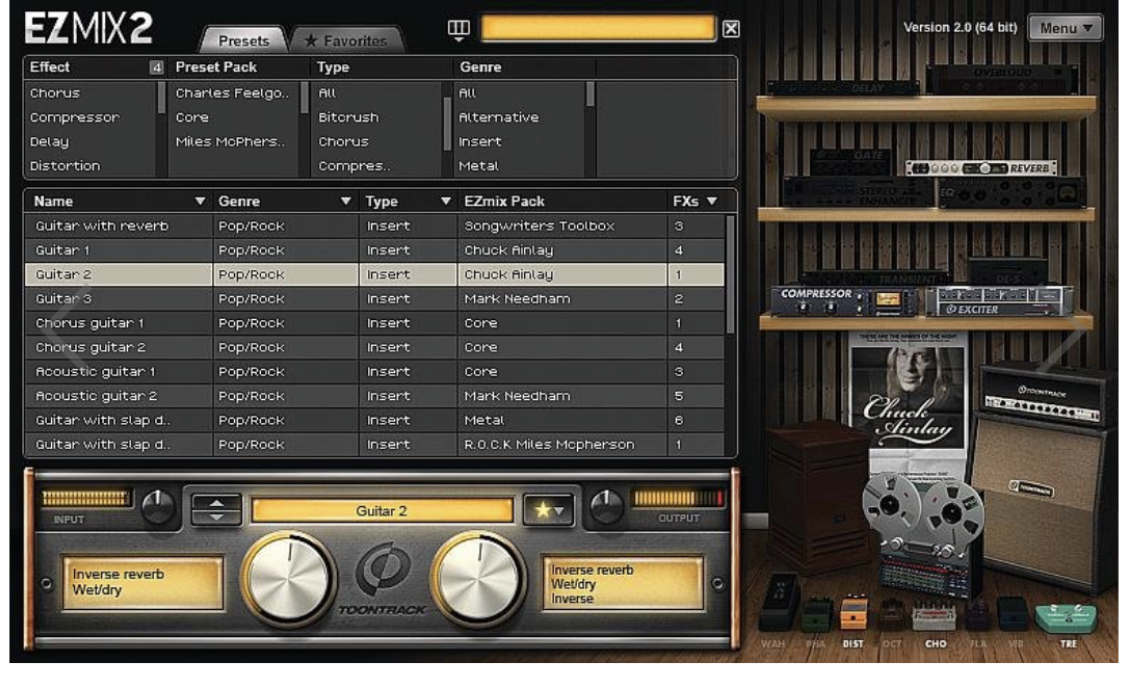Click the Guitar 2 preset name display

coord(382,511)
